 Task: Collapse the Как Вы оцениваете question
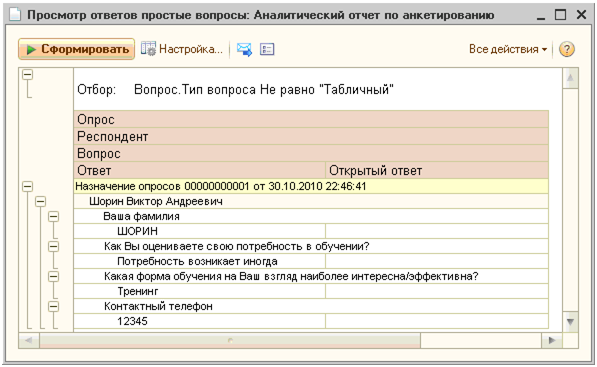tap(54, 247)
